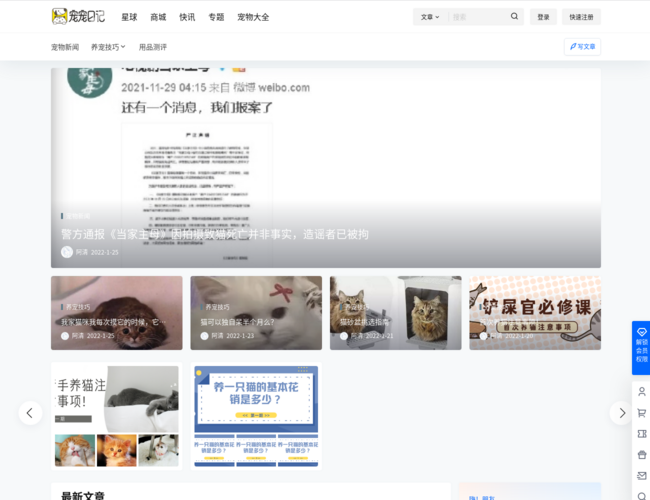This screenshot has width=650, height=500.
Task: Open article 猫可以独自呆半个月么
Action: [x=237, y=322]
